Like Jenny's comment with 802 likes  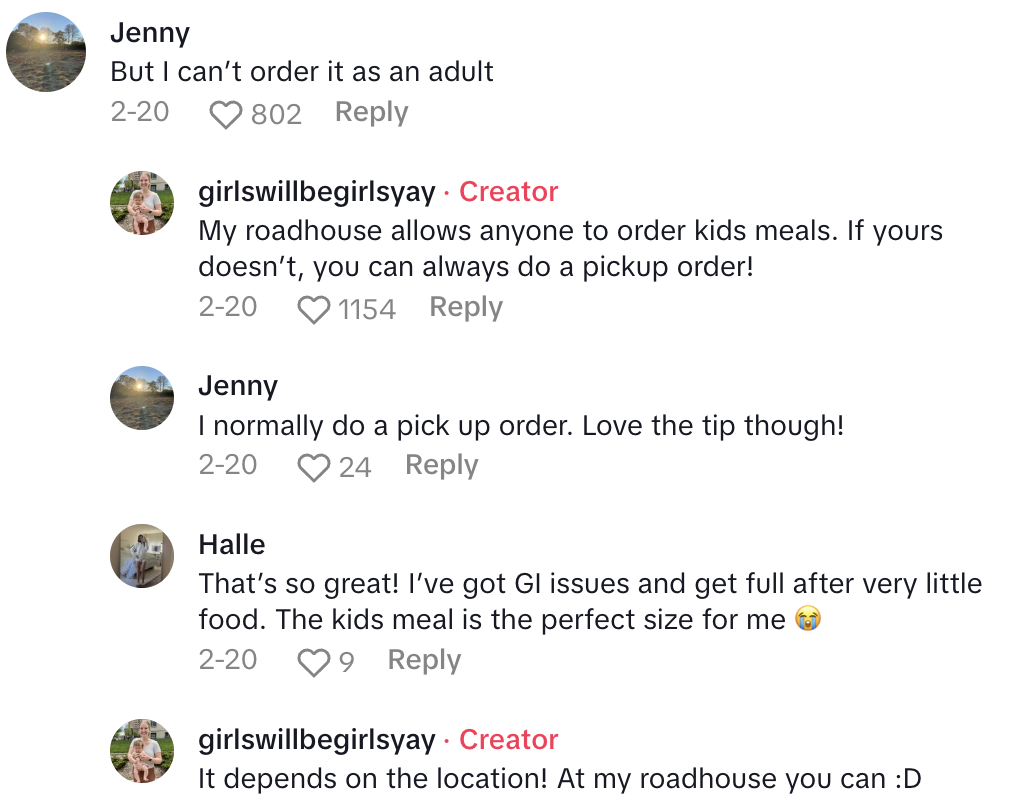pos(226,114)
